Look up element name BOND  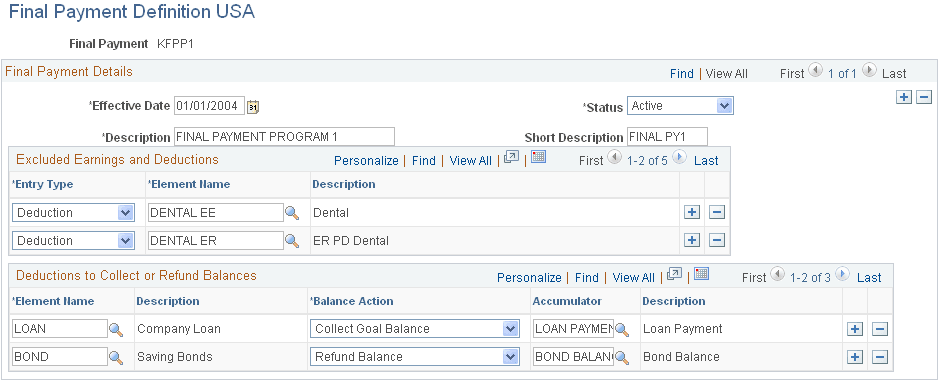coord(115,357)
